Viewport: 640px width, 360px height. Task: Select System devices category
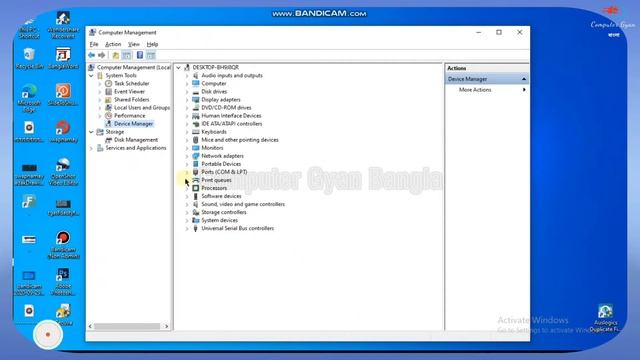pyautogui.click(x=220, y=220)
